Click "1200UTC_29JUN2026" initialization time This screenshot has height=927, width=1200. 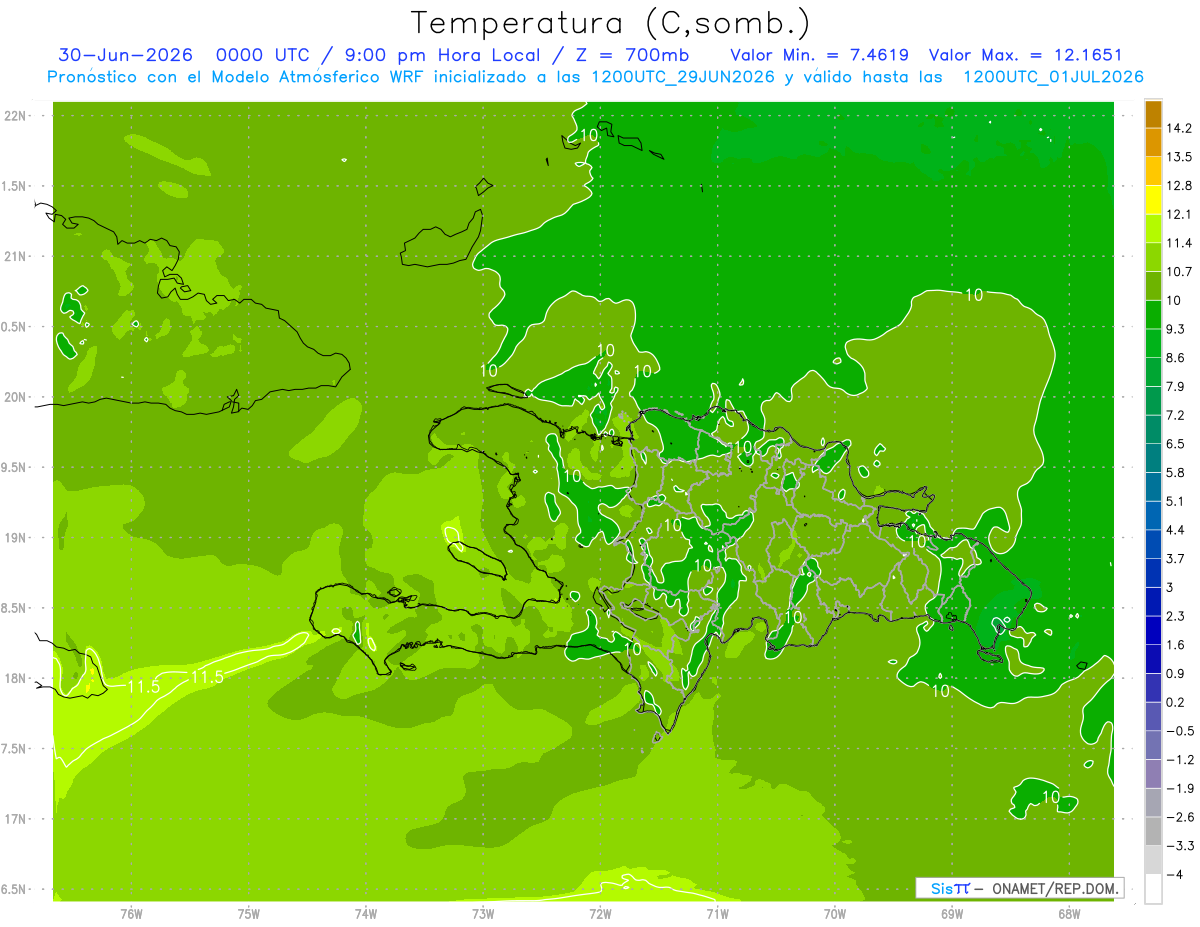coord(683,77)
